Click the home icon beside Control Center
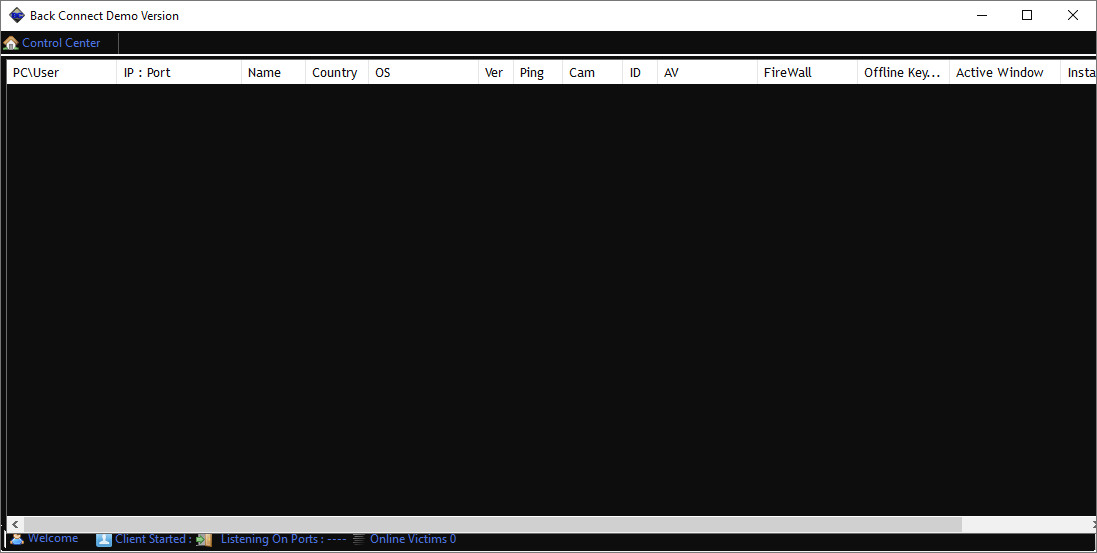1097x553 pixels. (x=11, y=43)
